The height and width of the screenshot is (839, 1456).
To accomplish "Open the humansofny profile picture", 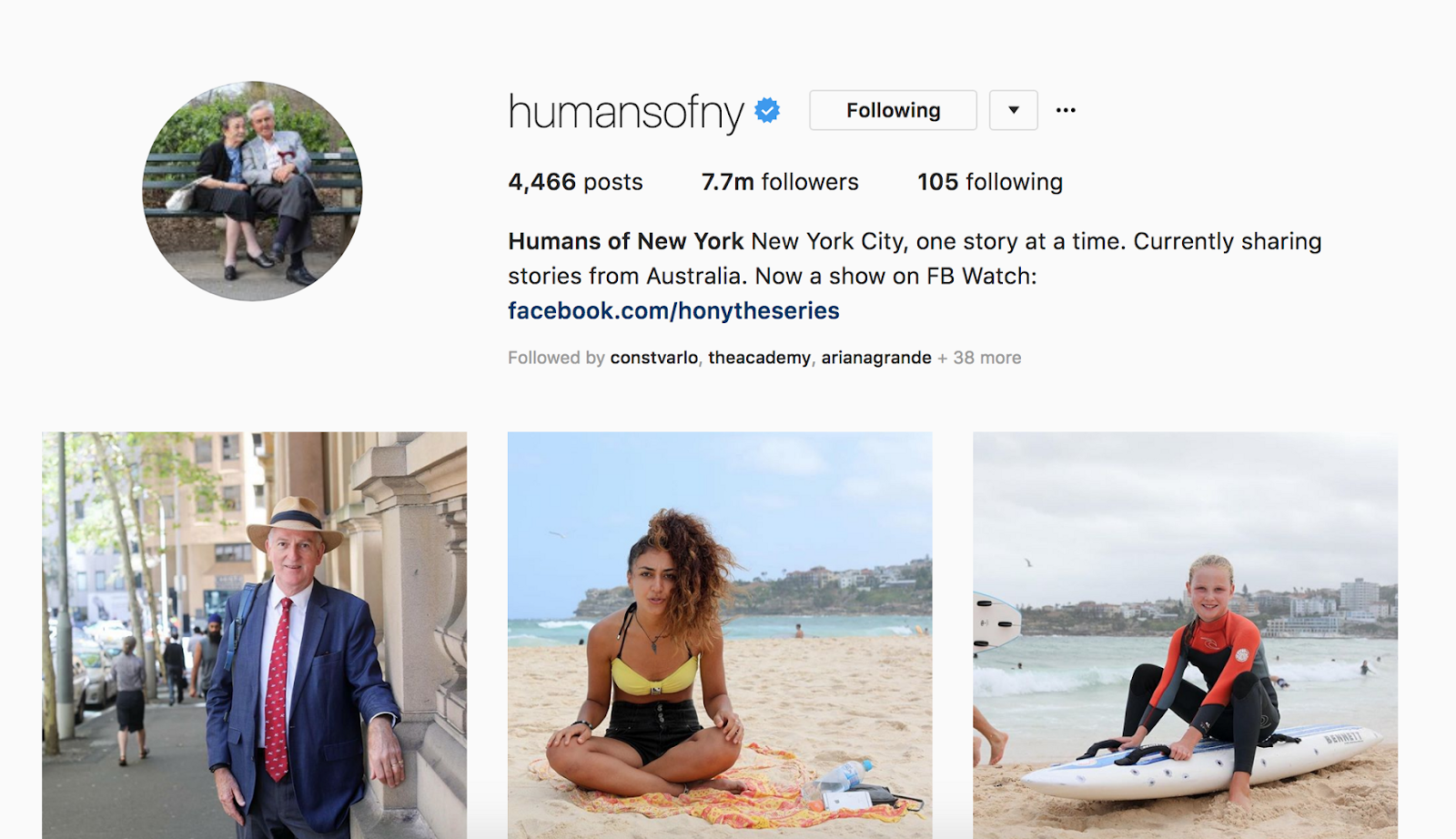I will (252, 191).
